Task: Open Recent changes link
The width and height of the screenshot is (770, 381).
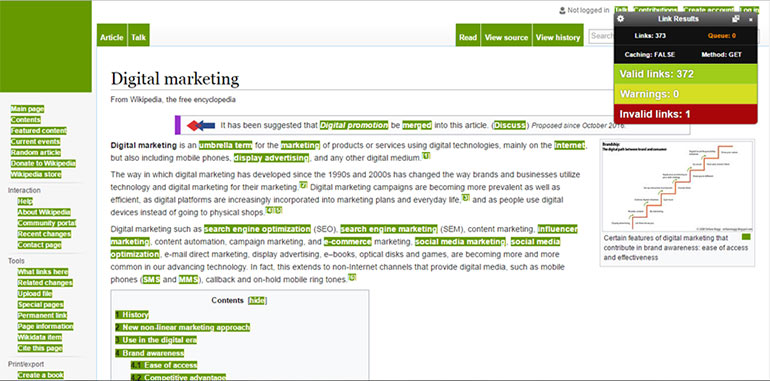Action: (x=44, y=234)
